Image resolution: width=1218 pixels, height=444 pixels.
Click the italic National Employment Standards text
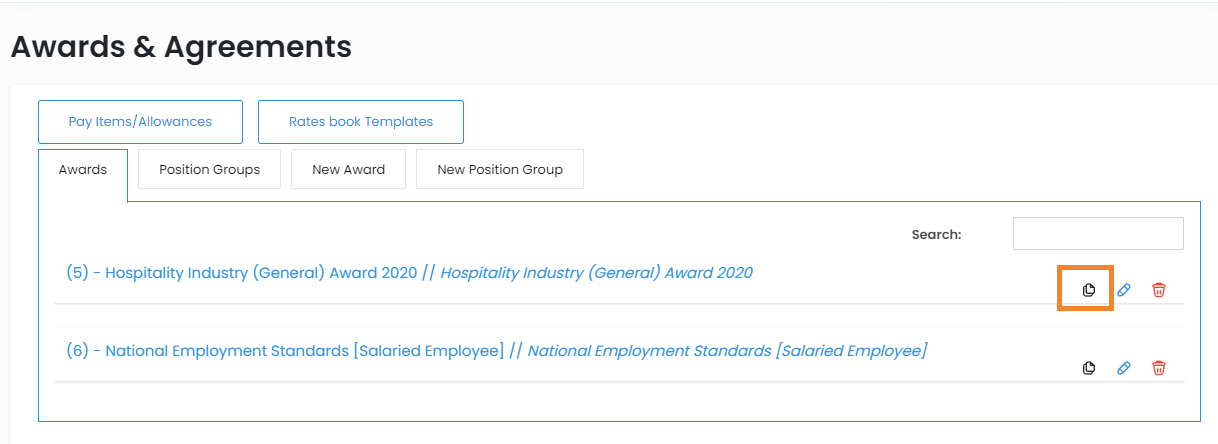pyautogui.click(x=727, y=351)
